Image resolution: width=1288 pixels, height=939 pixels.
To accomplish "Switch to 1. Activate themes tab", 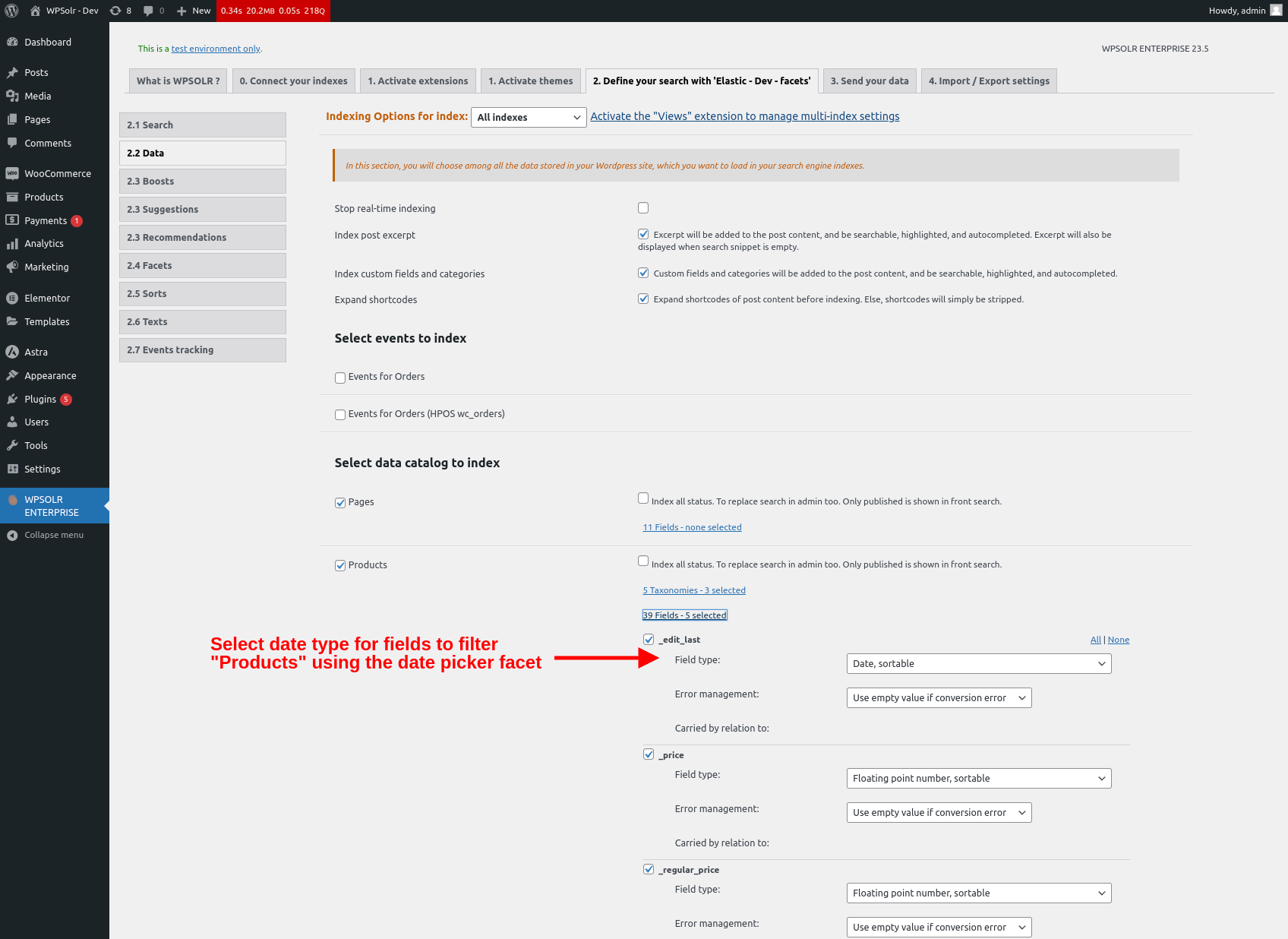I will point(531,81).
